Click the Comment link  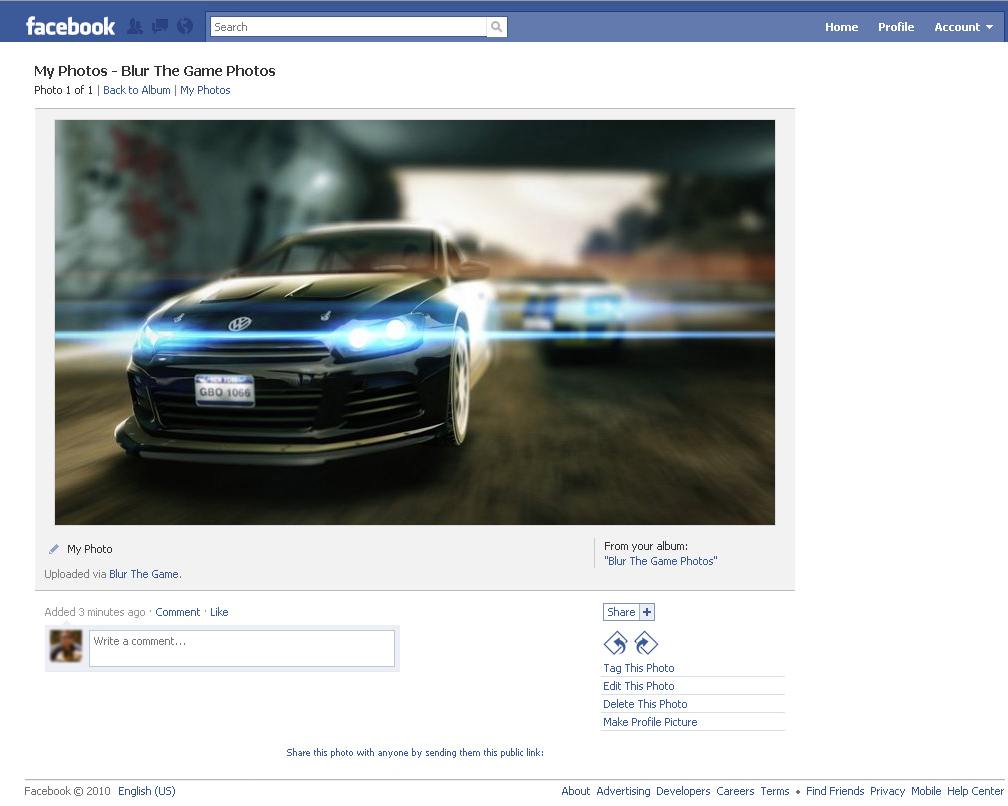[x=177, y=612]
